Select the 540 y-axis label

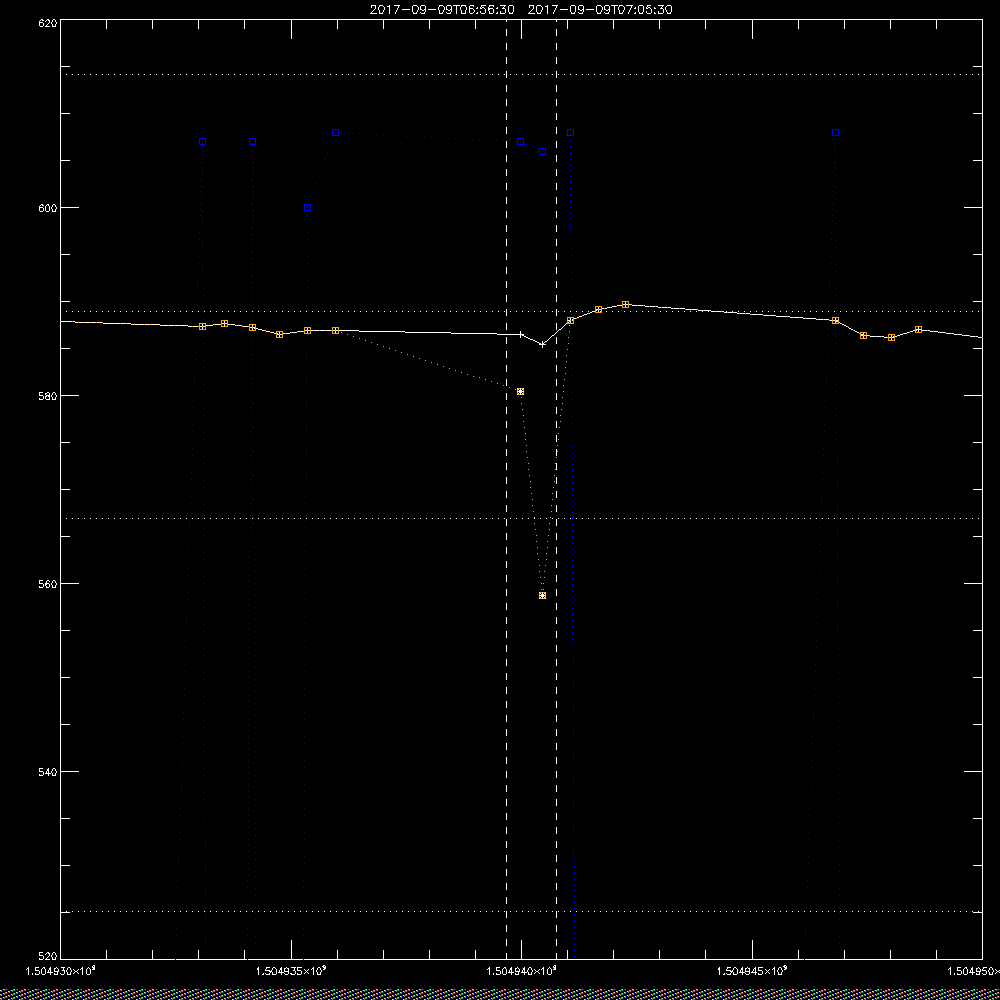[x=47, y=772]
